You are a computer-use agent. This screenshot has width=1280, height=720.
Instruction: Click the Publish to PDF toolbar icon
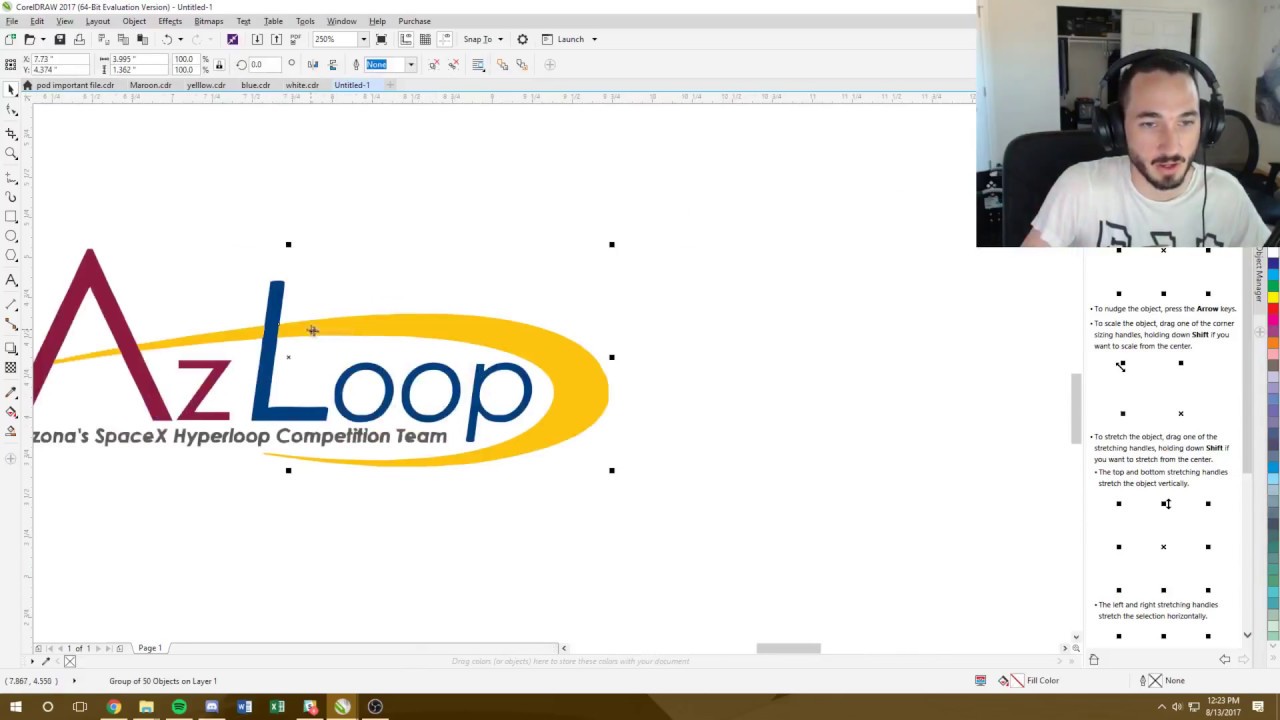(x=294, y=39)
